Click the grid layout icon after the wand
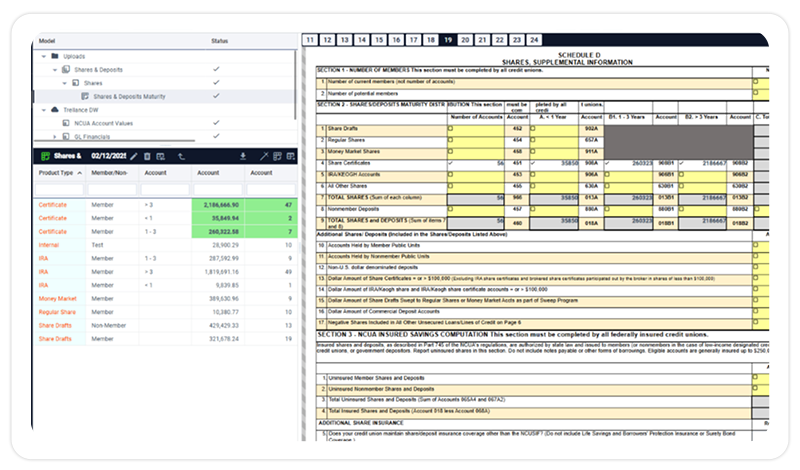The width and height of the screenshot is (800, 470). pos(278,156)
